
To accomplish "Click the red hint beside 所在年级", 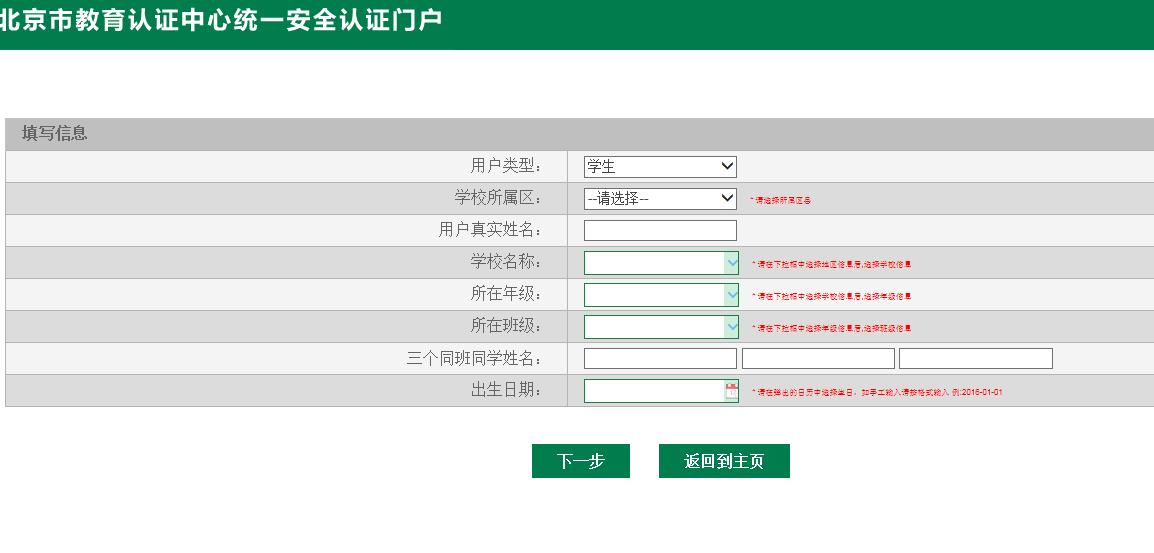I will point(832,297).
